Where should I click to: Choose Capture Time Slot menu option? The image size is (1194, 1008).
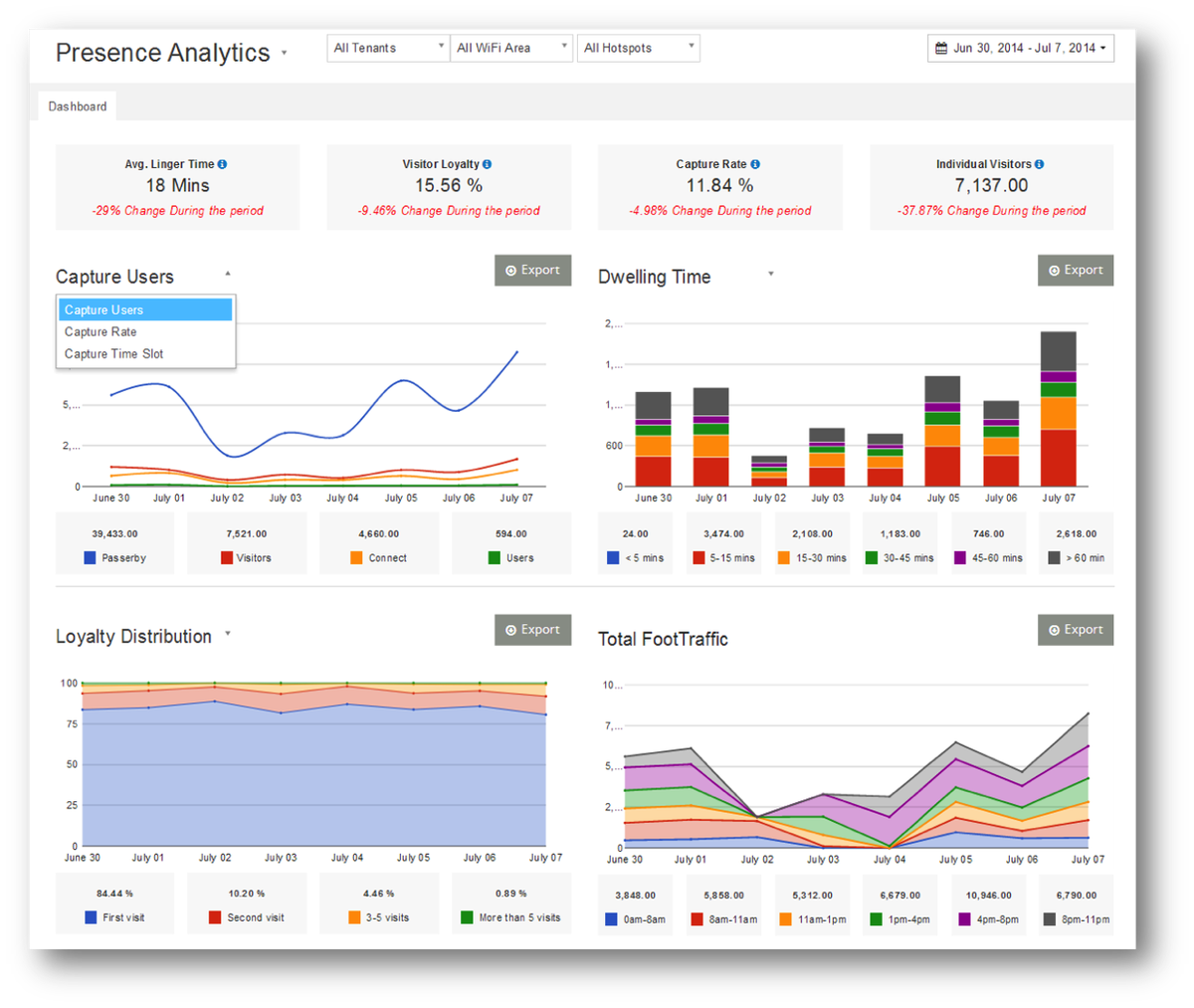145,353
